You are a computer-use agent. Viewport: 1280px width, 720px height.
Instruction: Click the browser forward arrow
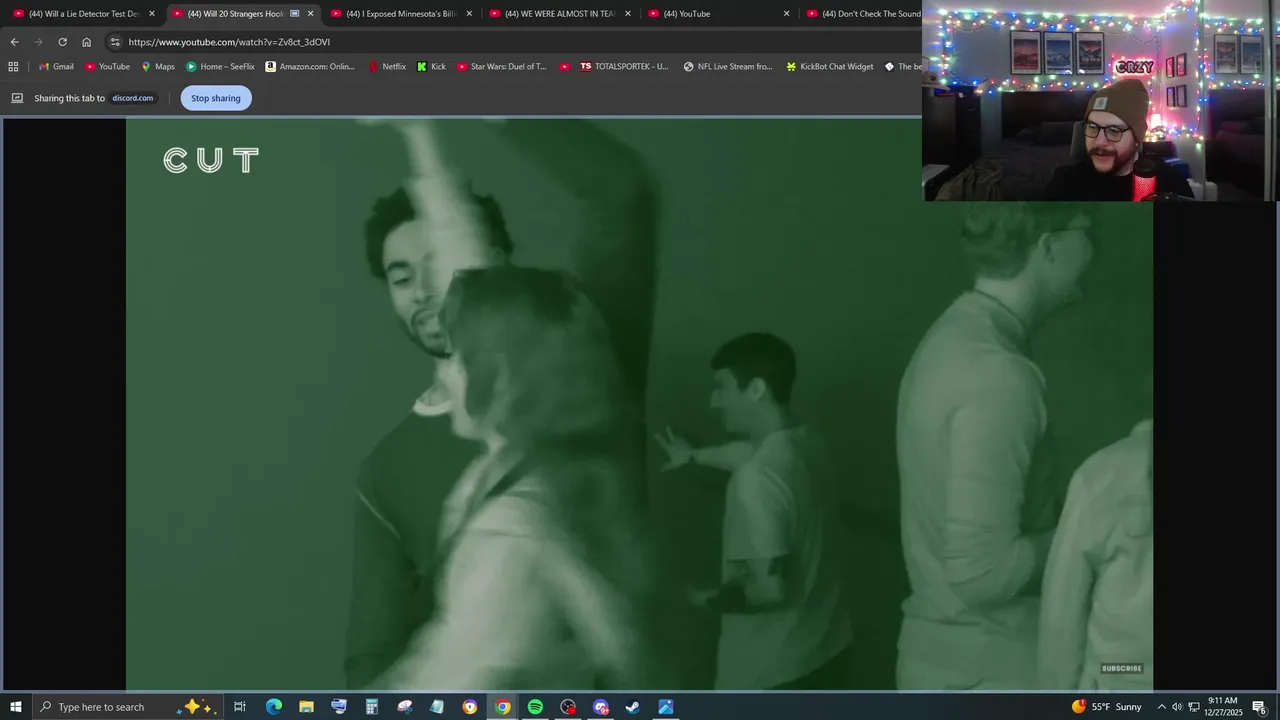pyautogui.click(x=38, y=42)
